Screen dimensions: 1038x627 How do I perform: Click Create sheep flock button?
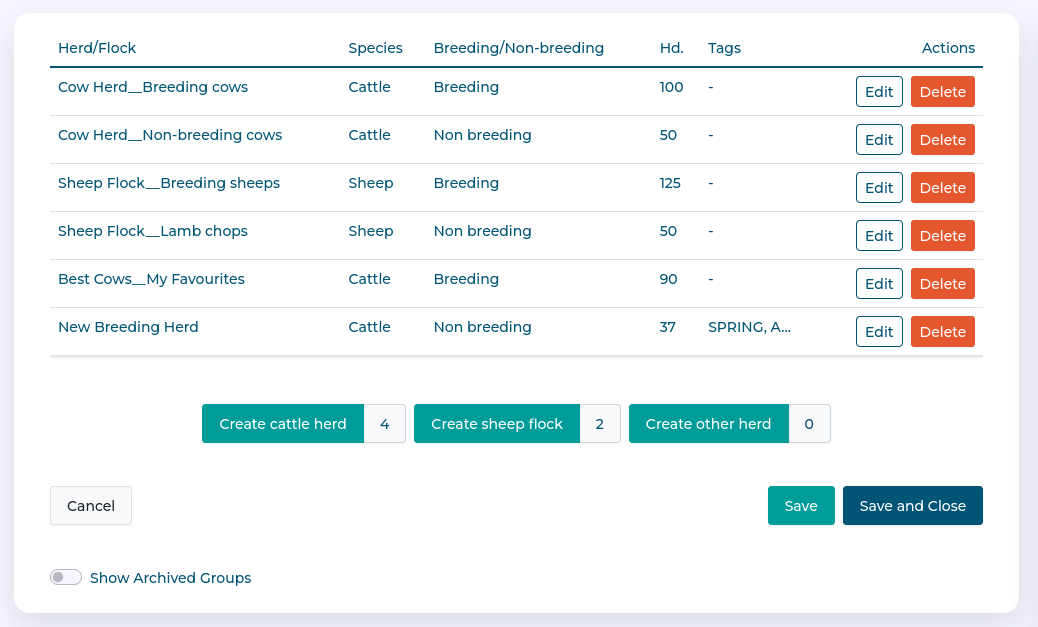pos(497,424)
